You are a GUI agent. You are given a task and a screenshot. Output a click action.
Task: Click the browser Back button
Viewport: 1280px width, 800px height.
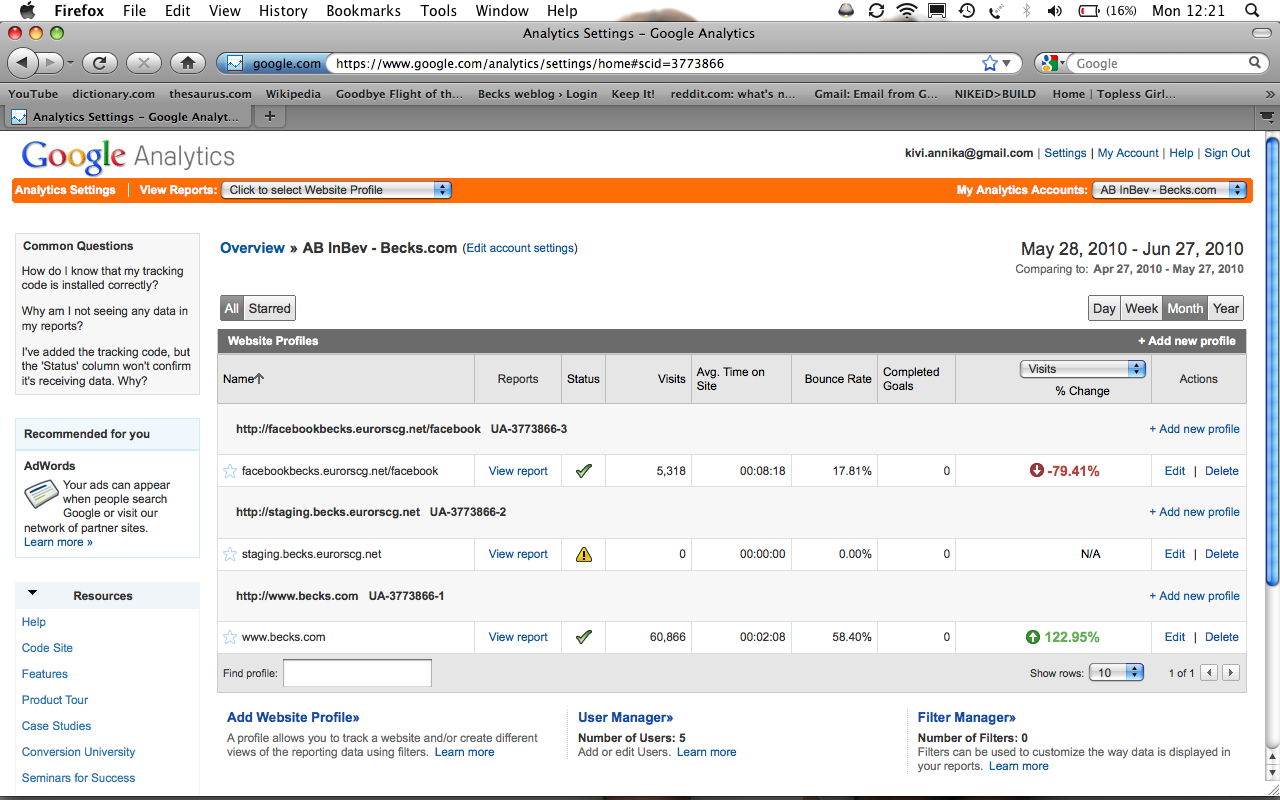point(22,62)
